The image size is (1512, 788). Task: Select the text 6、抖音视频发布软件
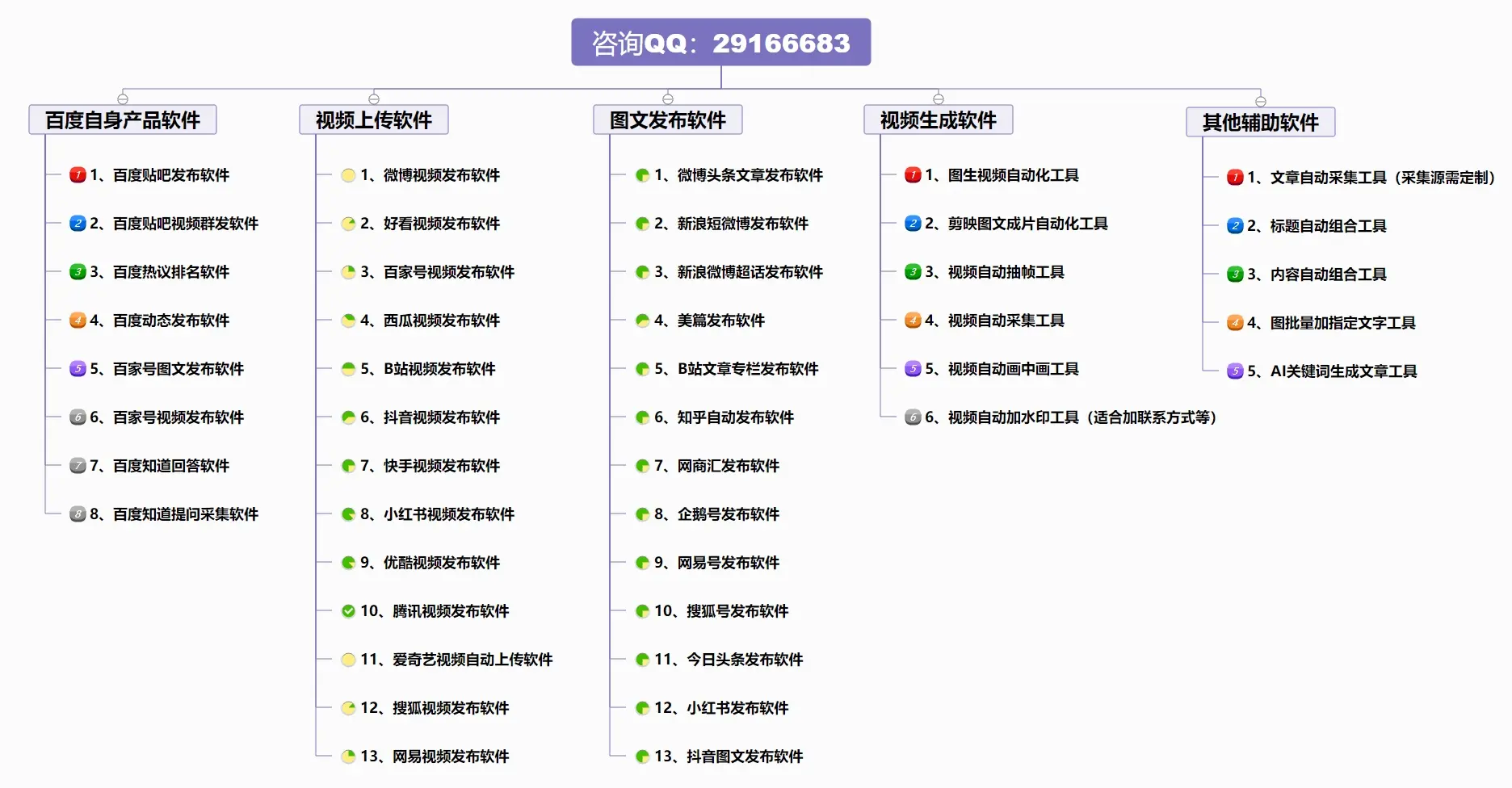tap(430, 417)
